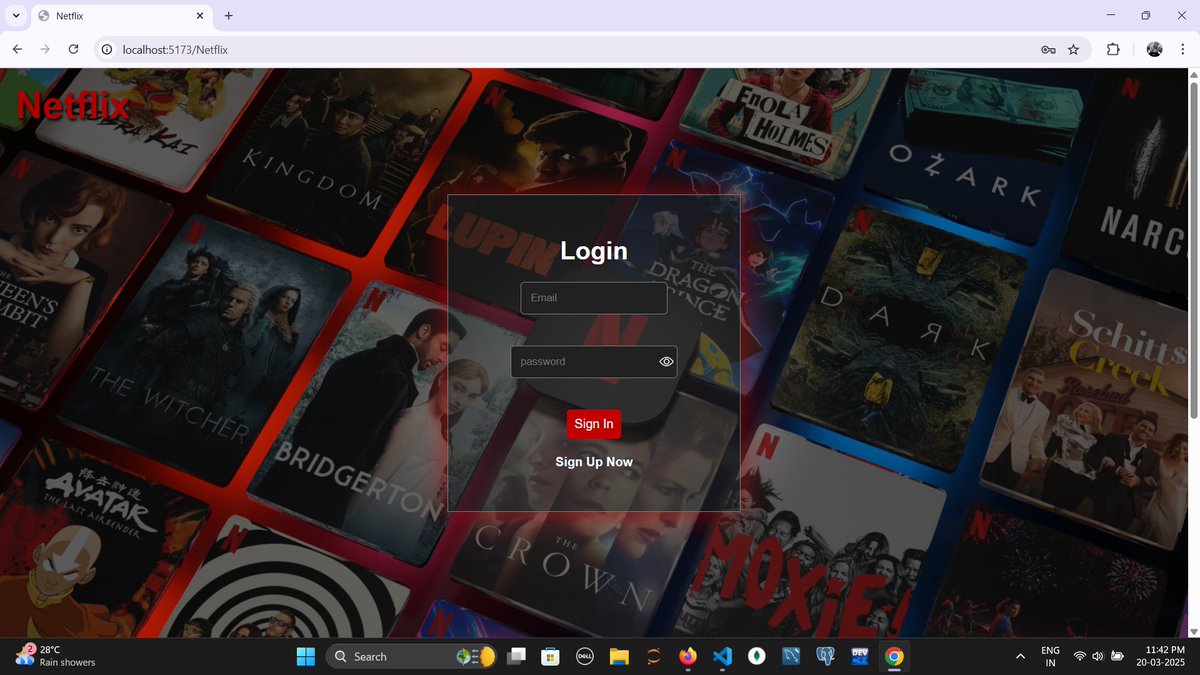The height and width of the screenshot is (675, 1200).
Task: Reload the Netflix page
Action: click(x=73, y=49)
